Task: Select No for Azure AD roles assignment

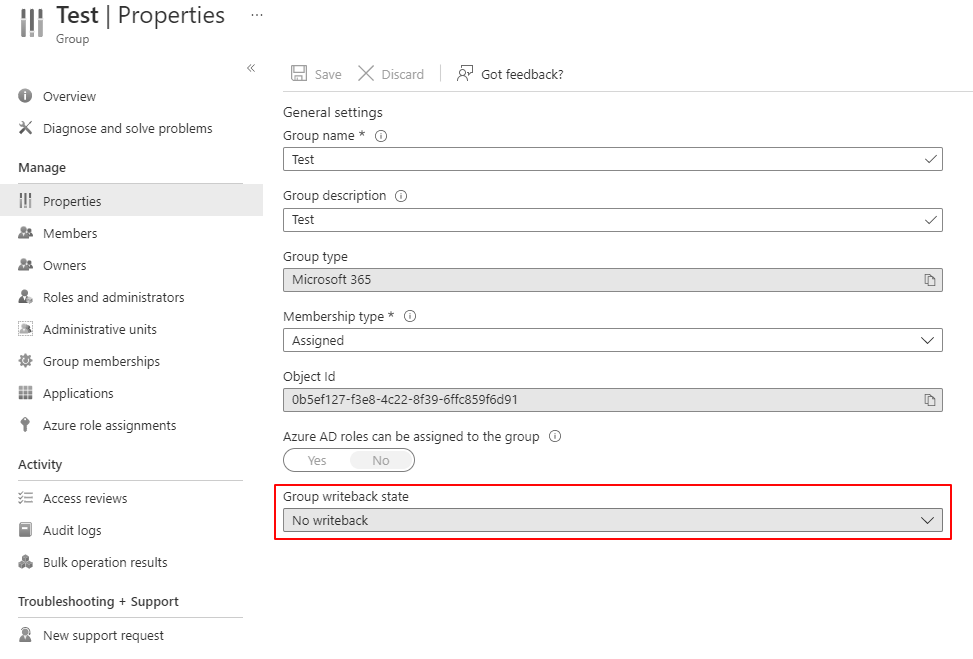Action: [x=381, y=460]
